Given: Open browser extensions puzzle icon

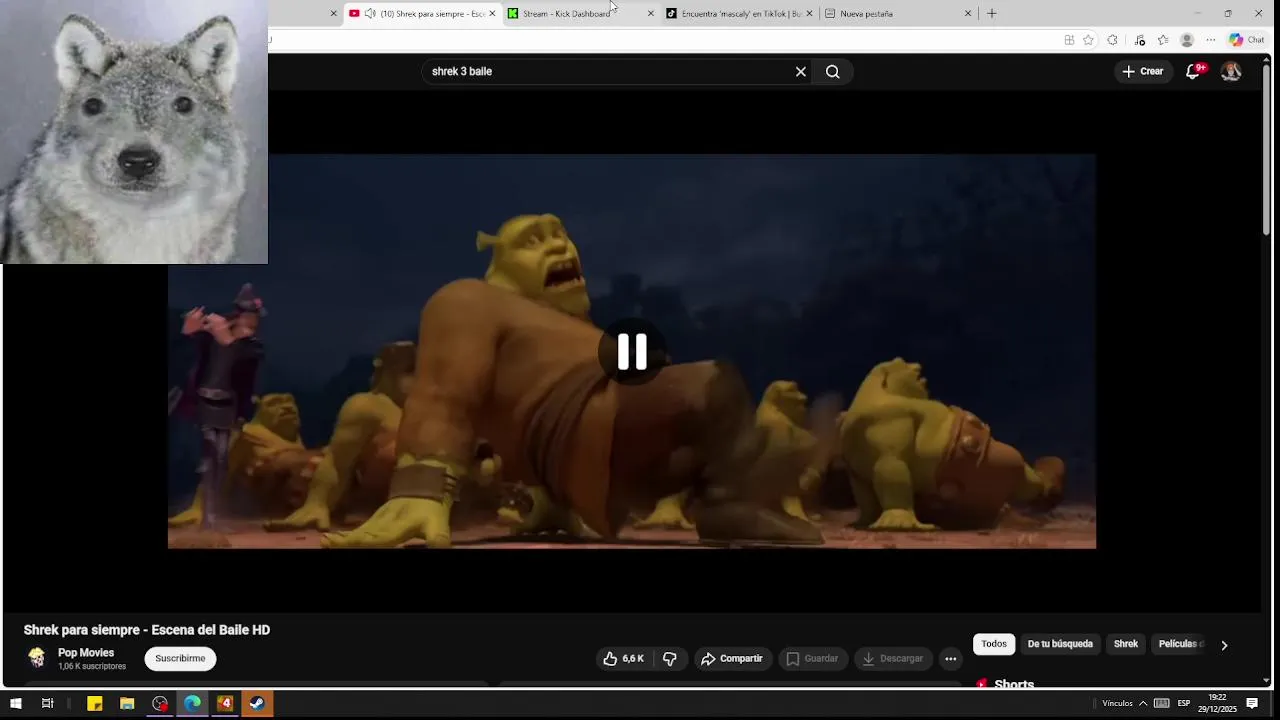Looking at the screenshot, I should click(x=1112, y=40).
